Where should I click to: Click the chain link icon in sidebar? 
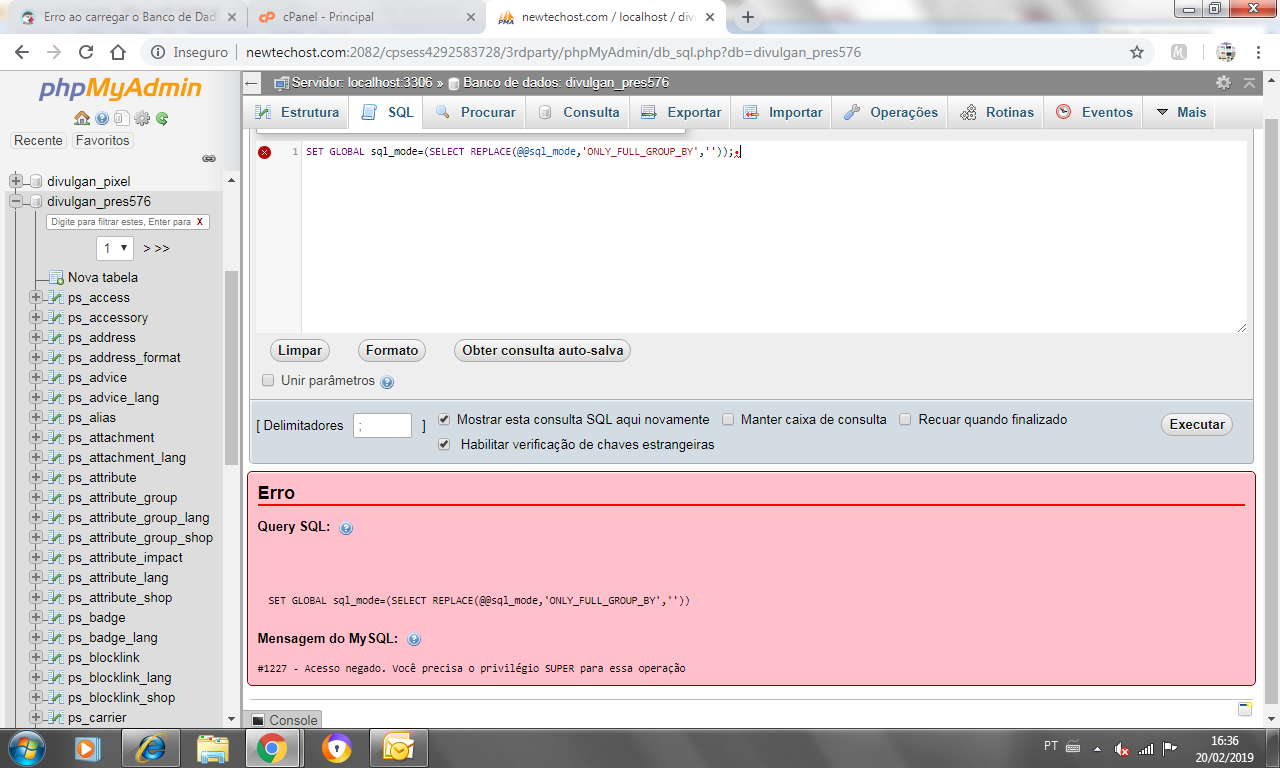[209, 158]
